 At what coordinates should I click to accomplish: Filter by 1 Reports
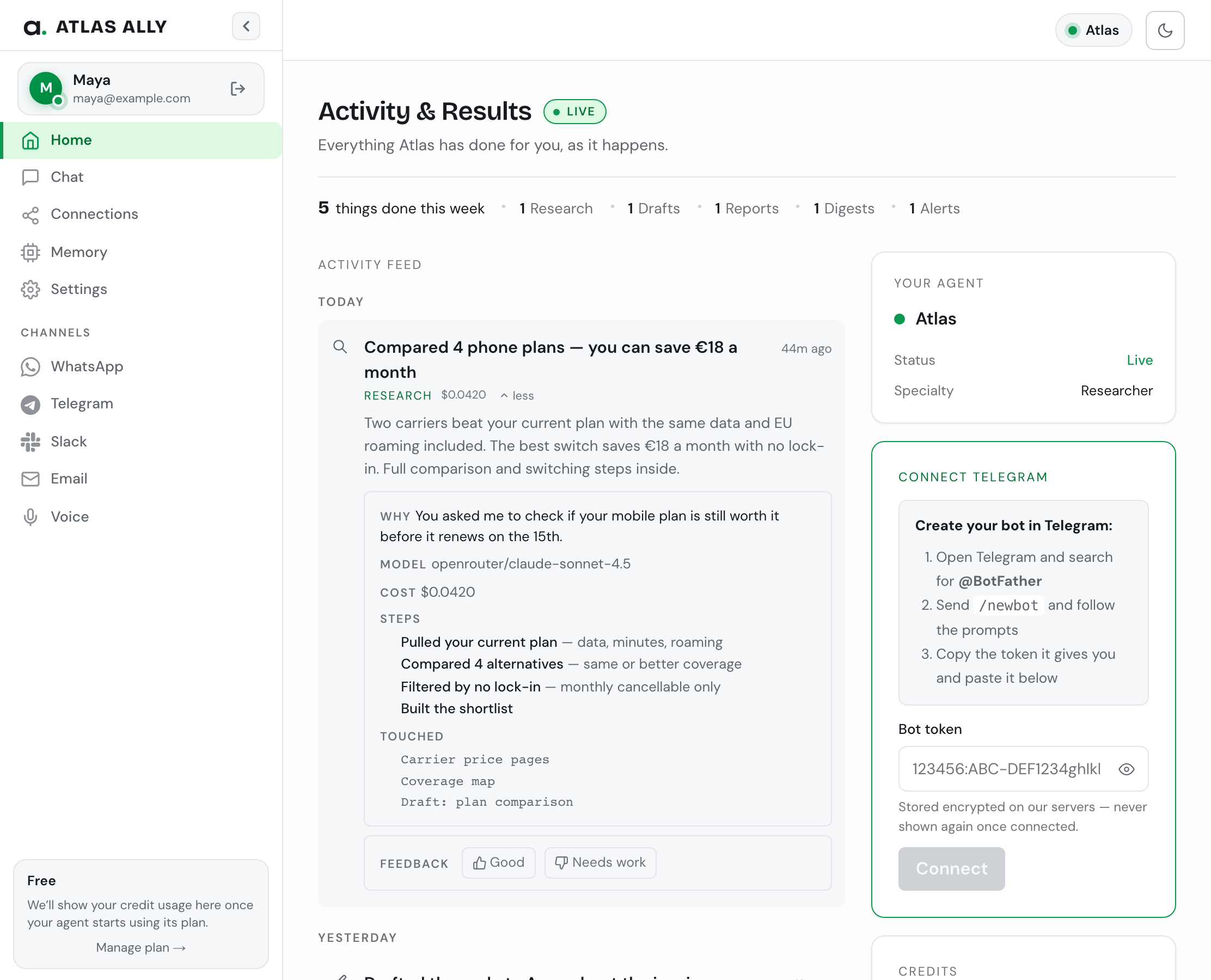click(x=747, y=209)
